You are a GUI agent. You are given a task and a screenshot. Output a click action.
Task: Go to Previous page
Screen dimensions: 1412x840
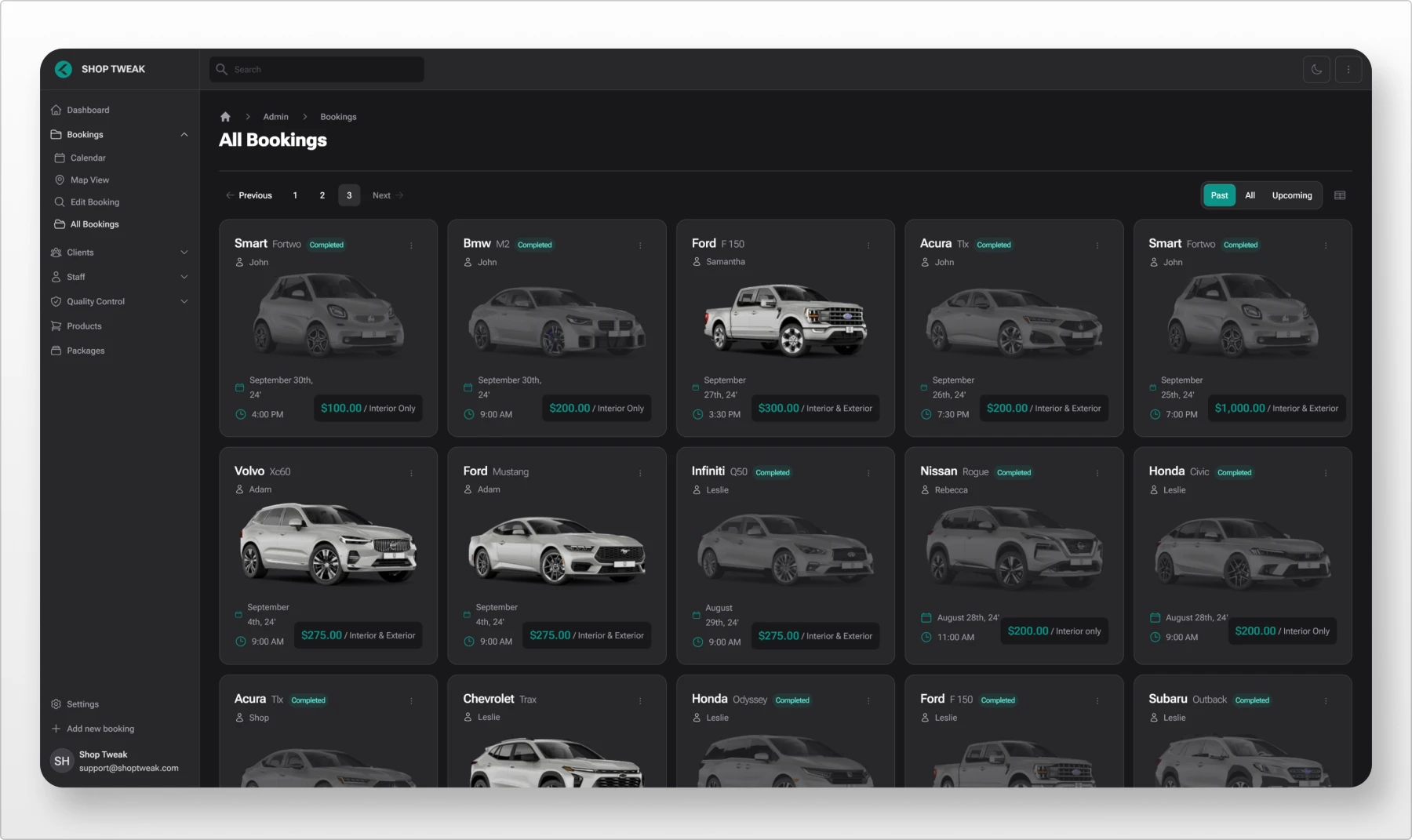tap(249, 195)
